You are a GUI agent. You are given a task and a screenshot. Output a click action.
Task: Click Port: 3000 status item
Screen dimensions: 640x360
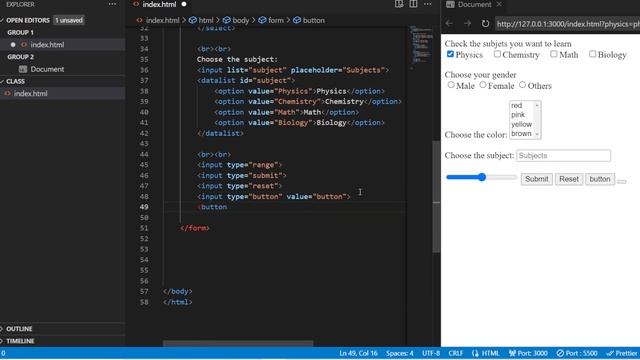tap(528, 353)
